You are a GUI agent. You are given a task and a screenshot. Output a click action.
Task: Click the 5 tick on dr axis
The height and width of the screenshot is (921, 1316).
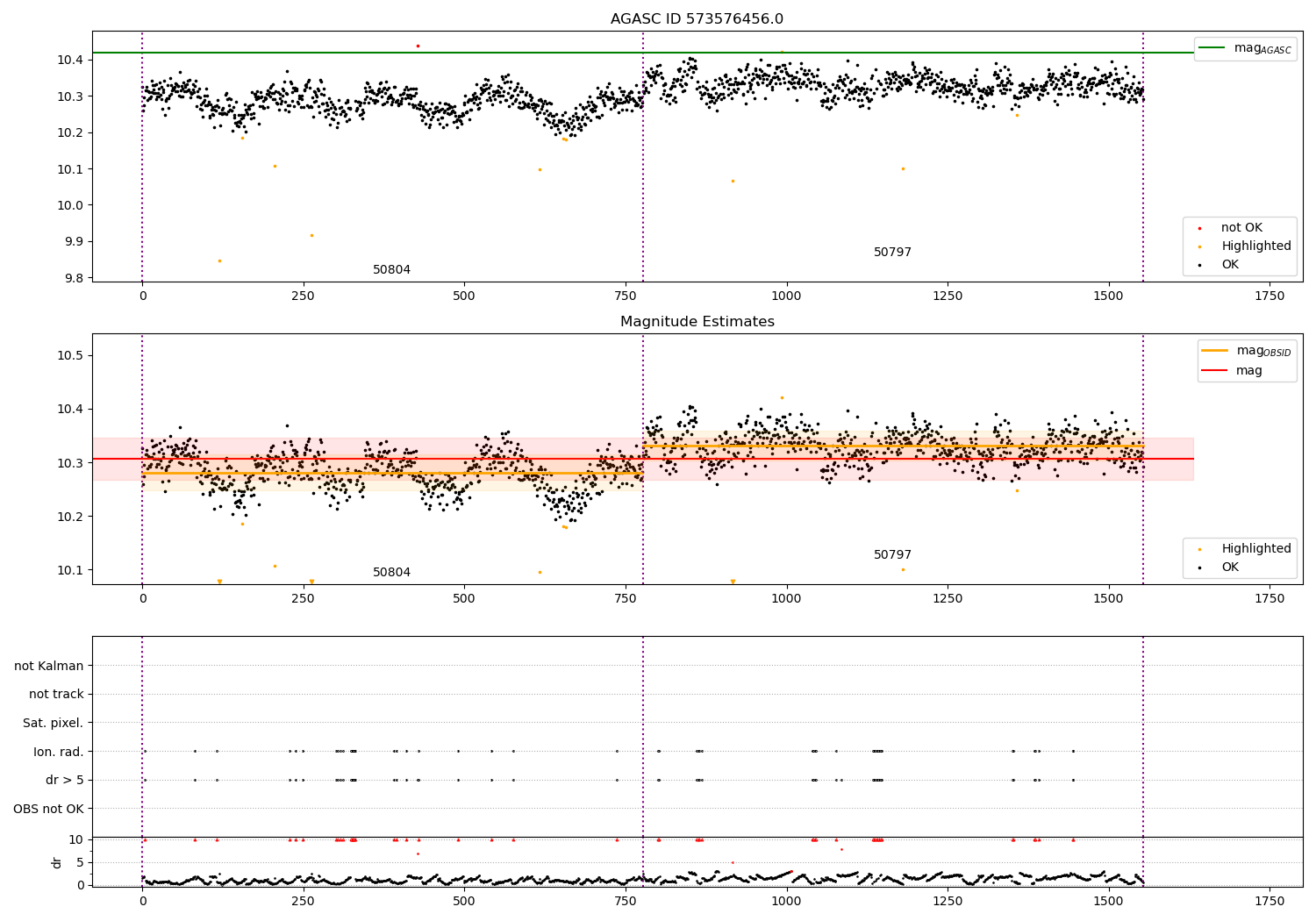(80, 862)
